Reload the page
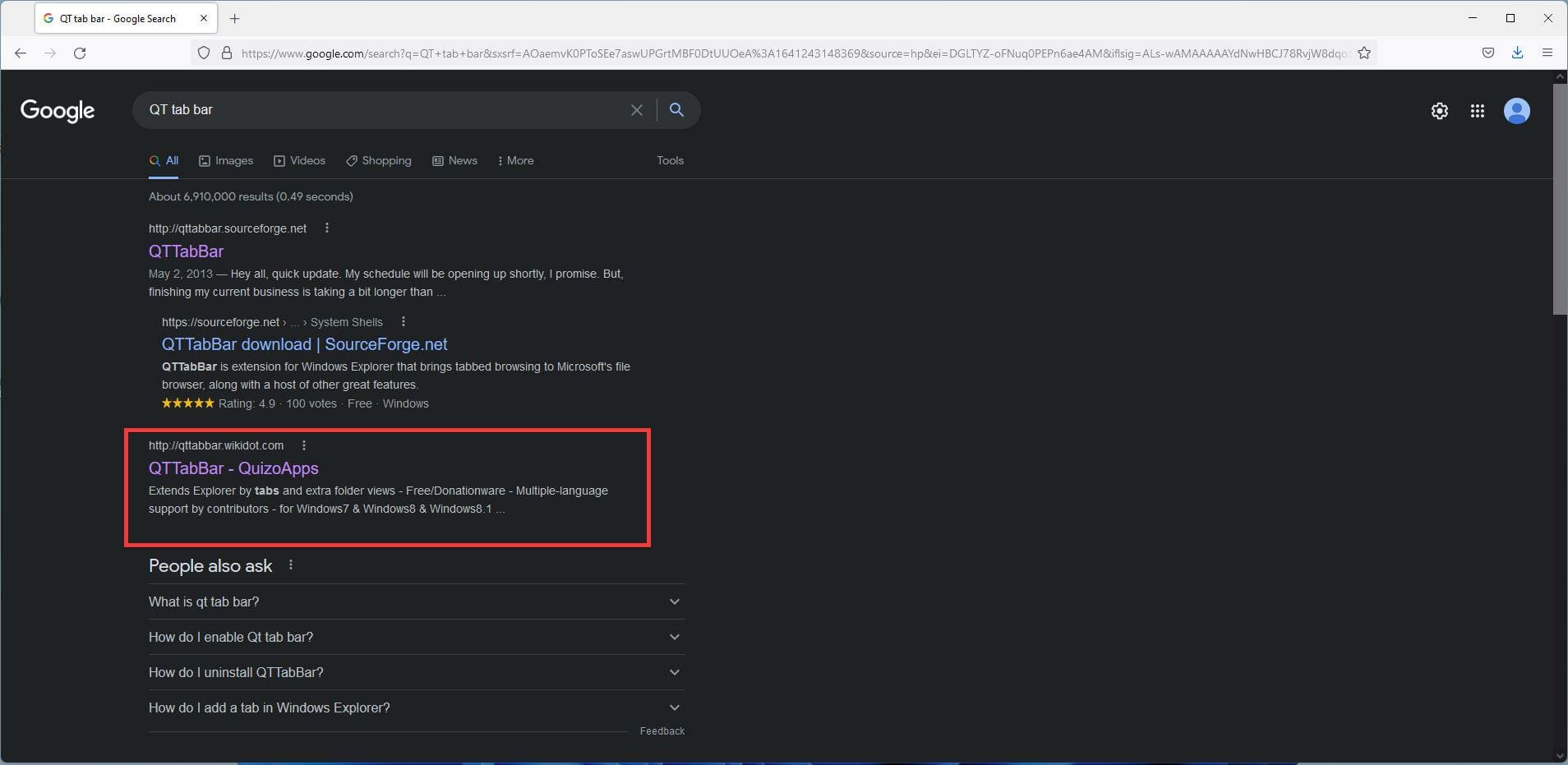 click(80, 53)
